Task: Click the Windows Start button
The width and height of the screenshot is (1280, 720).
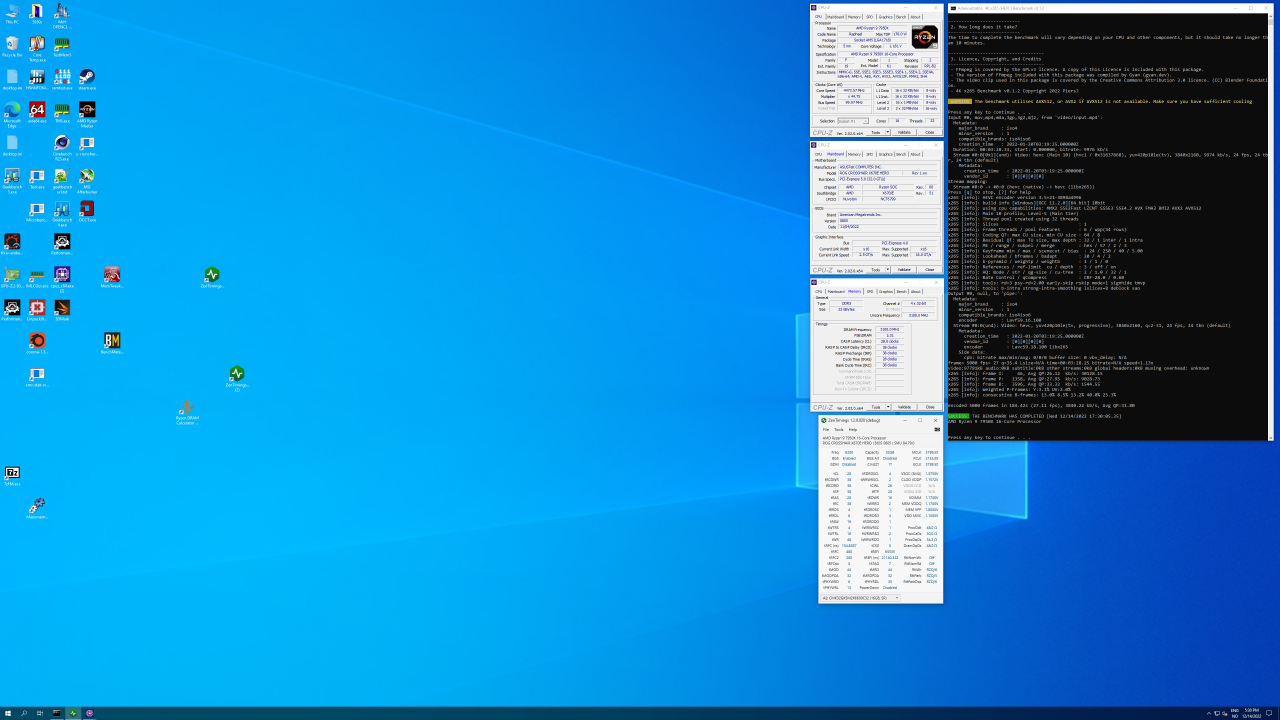Action: (8, 713)
